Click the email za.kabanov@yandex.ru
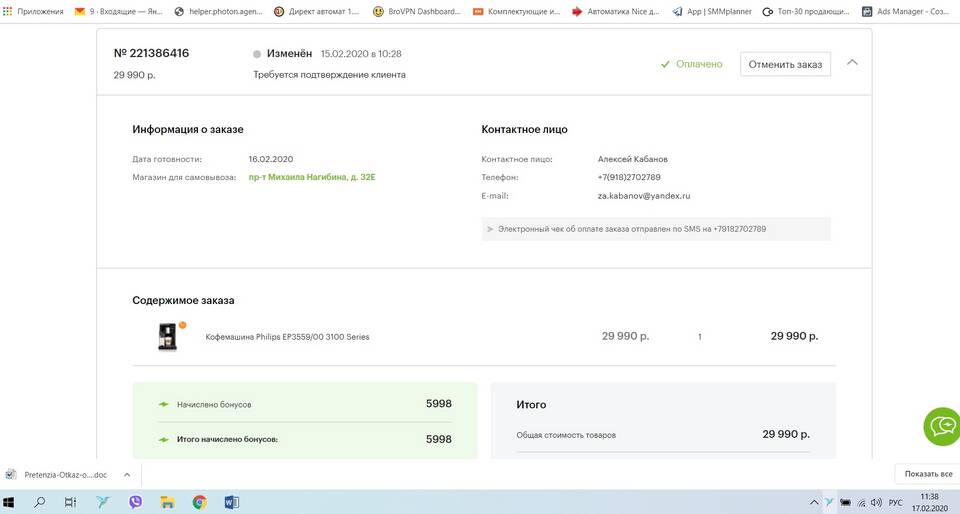The image size is (960, 514). (644, 196)
